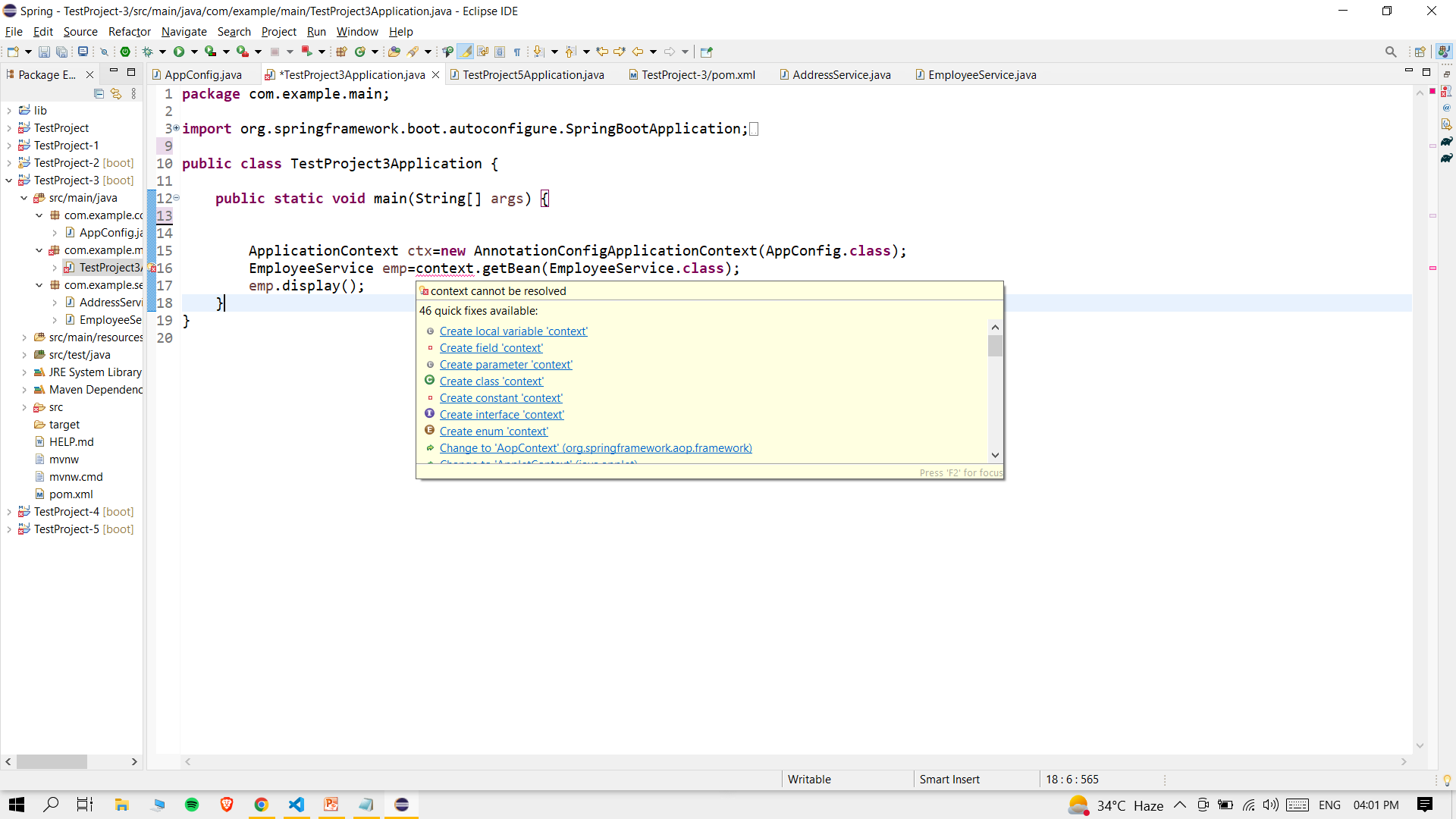Click scroll down arrow in quick fix popup
The image size is (1456, 819).
995,455
